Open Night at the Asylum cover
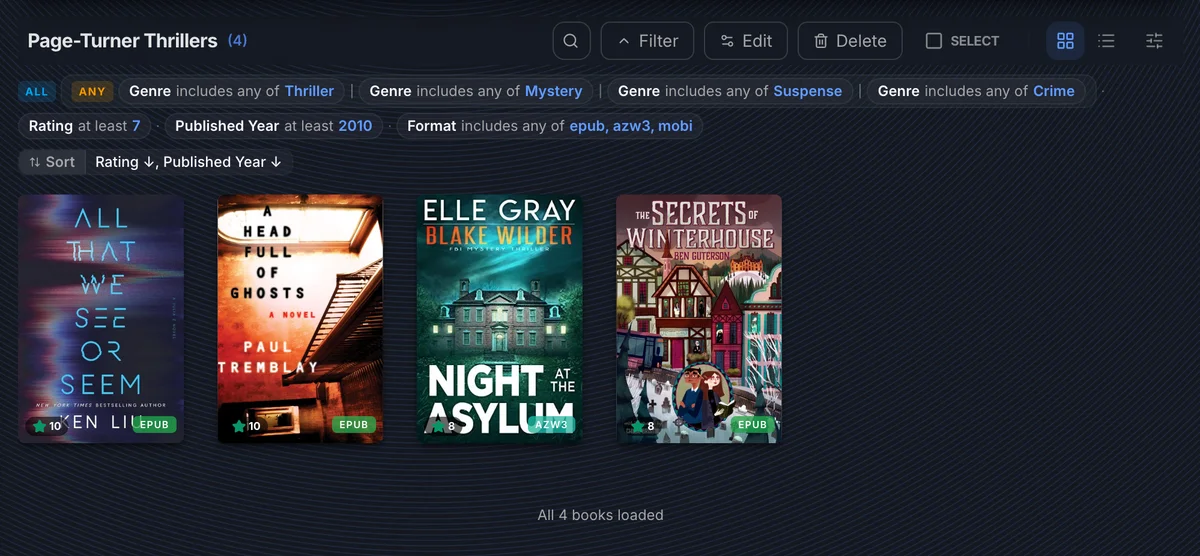The width and height of the screenshot is (1200, 556). [499, 319]
